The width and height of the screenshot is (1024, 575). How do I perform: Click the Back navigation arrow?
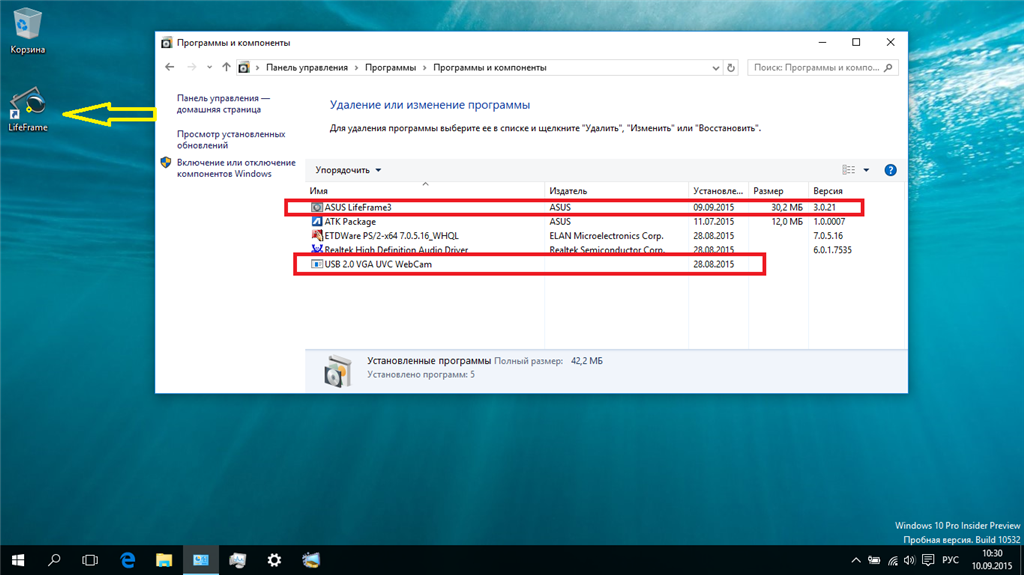[x=170, y=67]
